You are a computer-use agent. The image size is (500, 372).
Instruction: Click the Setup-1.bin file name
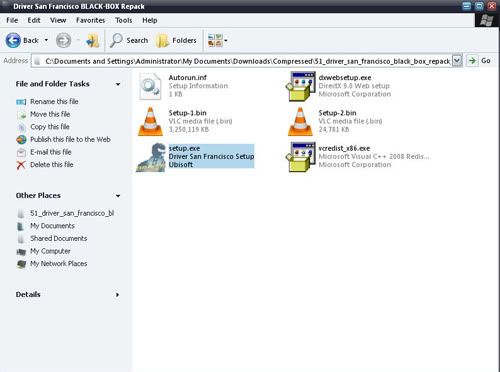pyautogui.click(x=187, y=113)
